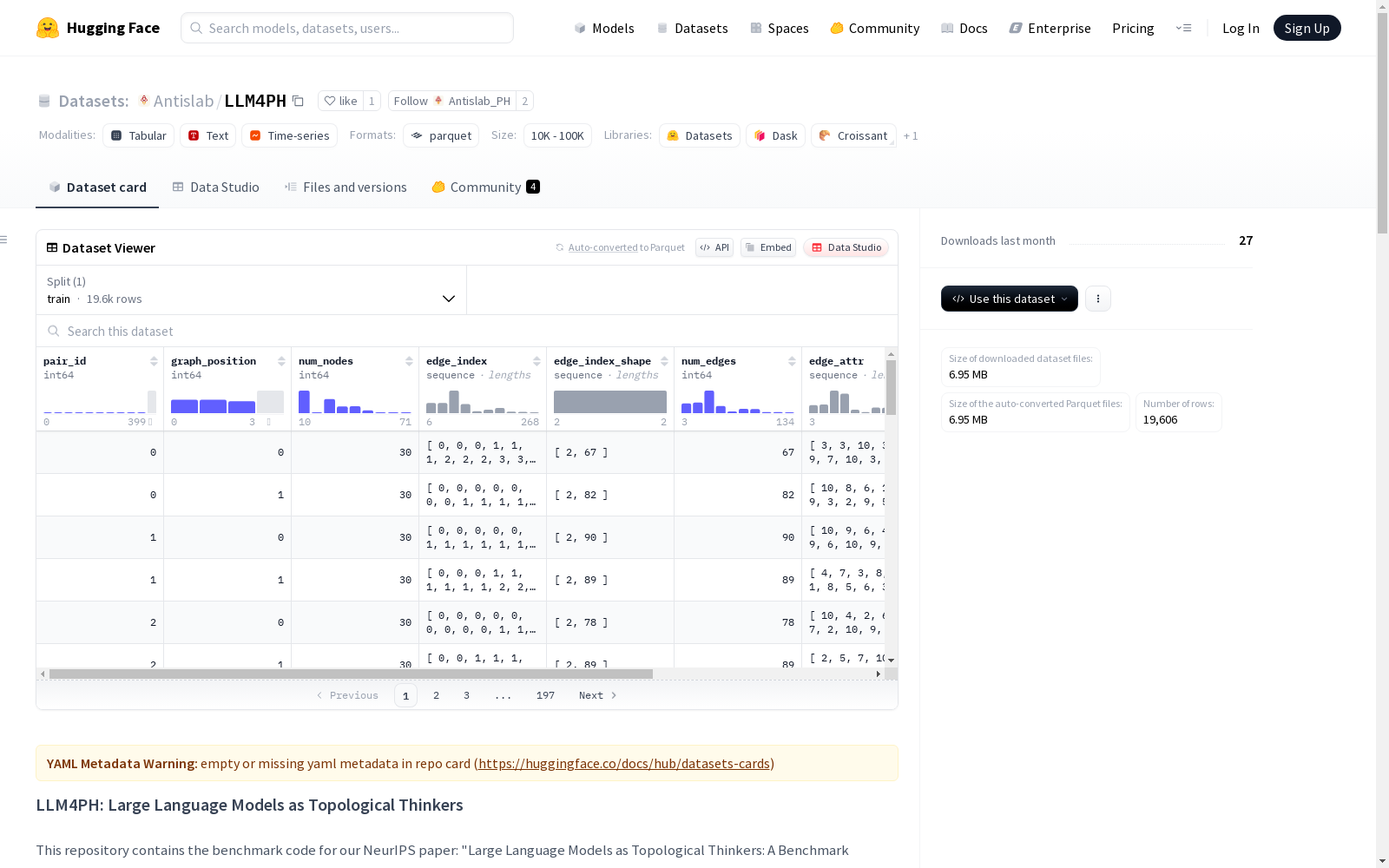Go to the Pricing page
The image size is (1389, 868).
pos(1133,28)
